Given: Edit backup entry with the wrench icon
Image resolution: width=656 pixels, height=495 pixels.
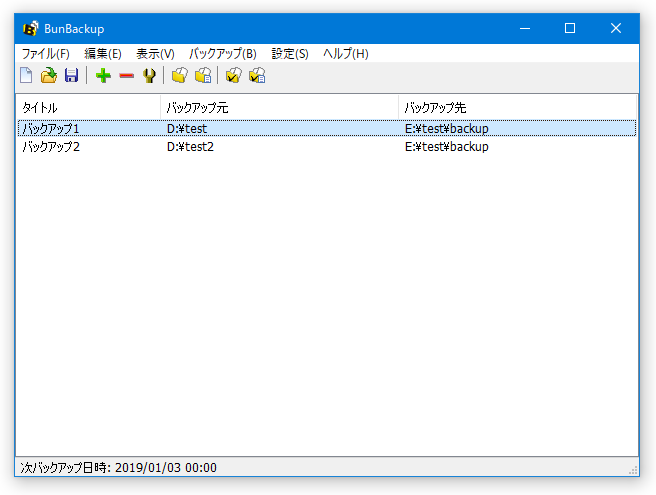Looking at the screenshot, I should (149, 76).
